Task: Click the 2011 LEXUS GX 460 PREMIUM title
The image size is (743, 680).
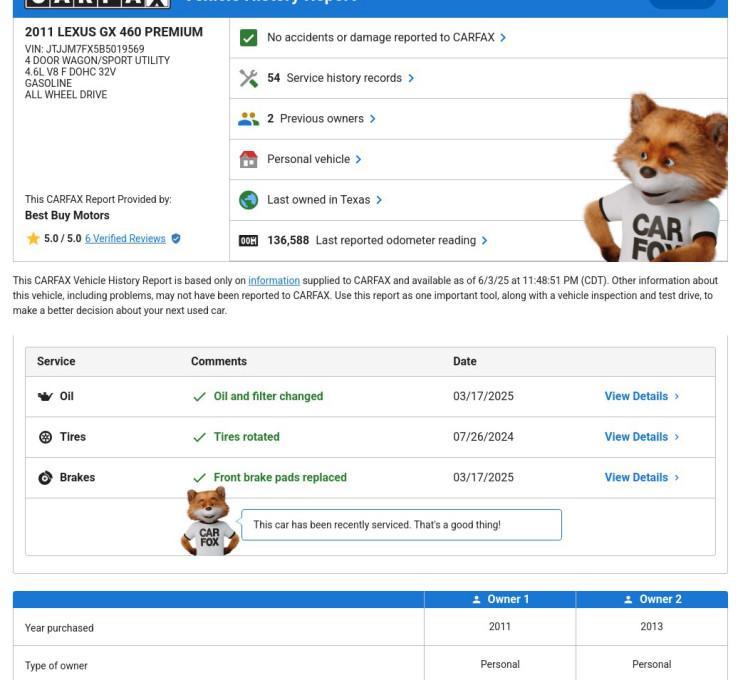Action: point(114,32)
